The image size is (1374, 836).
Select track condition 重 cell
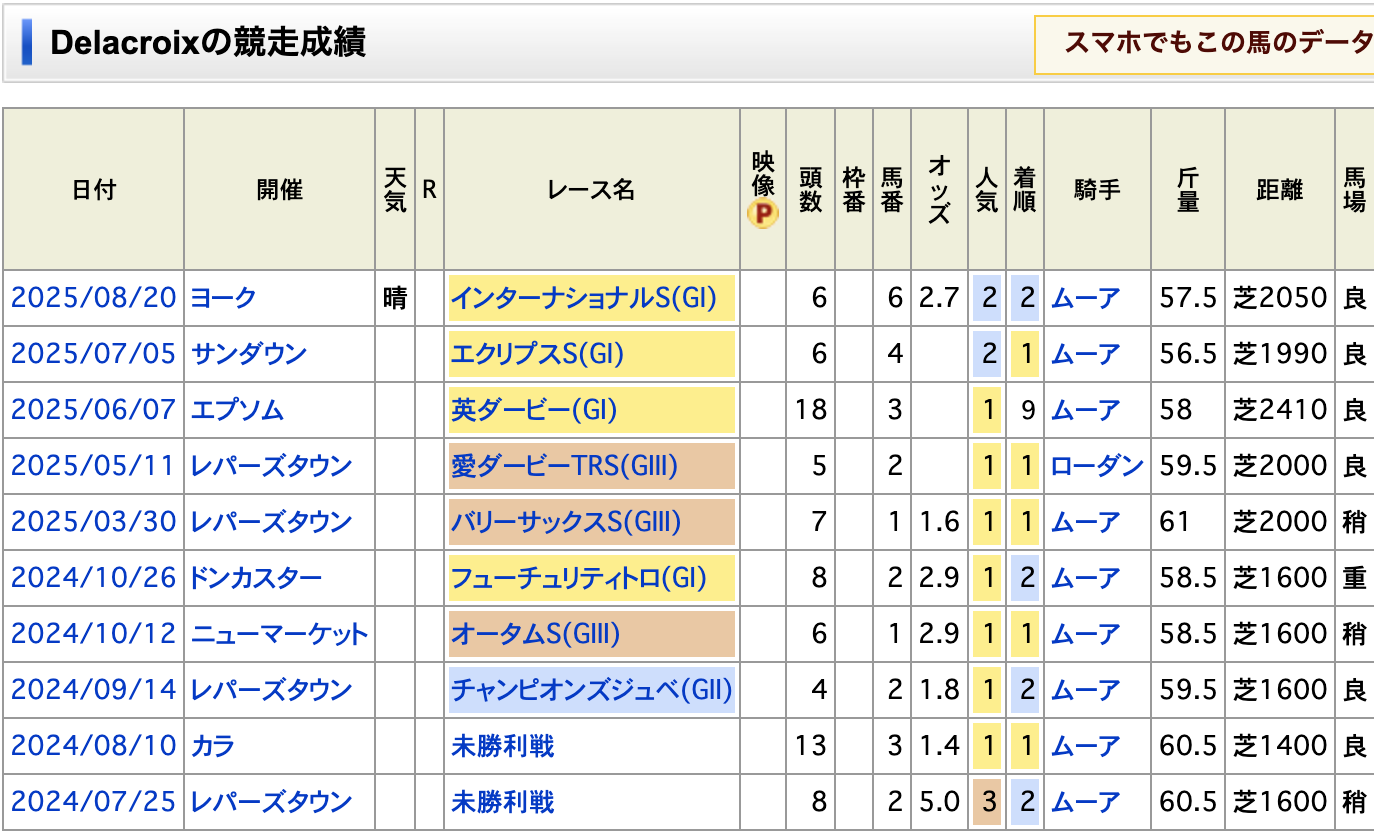(x=1355, y=578)
